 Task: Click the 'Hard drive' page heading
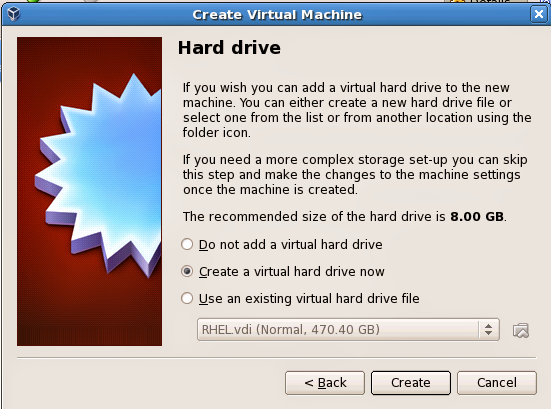[x=229, y=48]
